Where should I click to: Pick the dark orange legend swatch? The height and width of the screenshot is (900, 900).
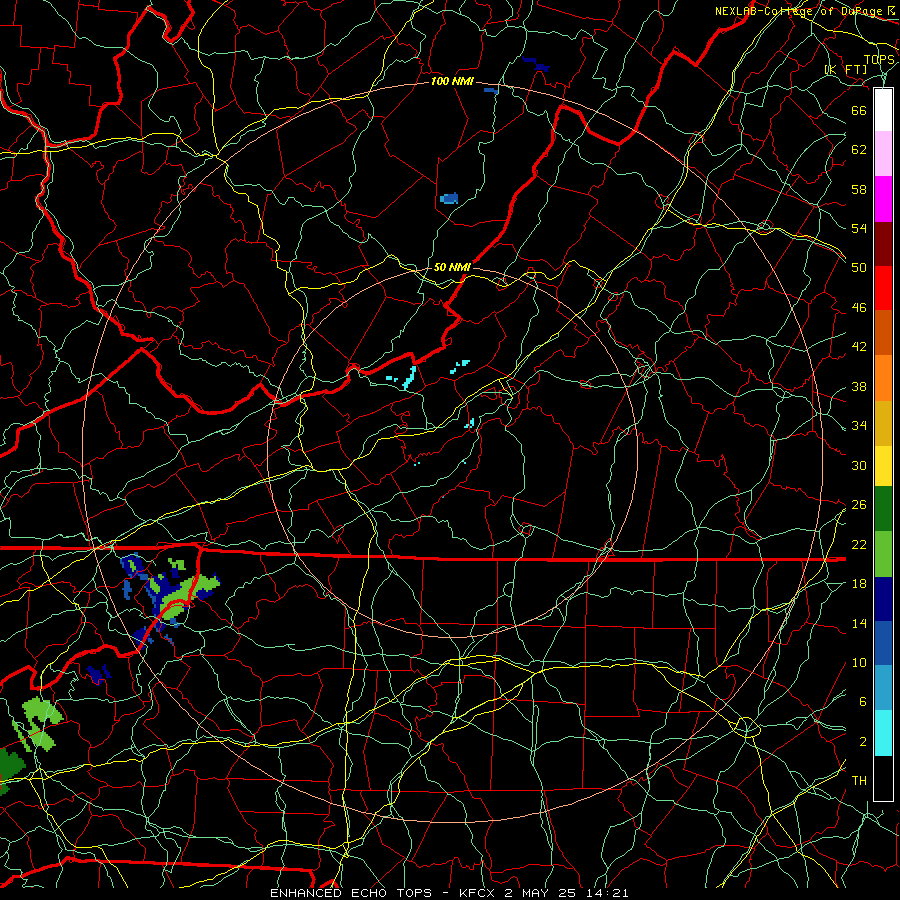coord(883,333)
